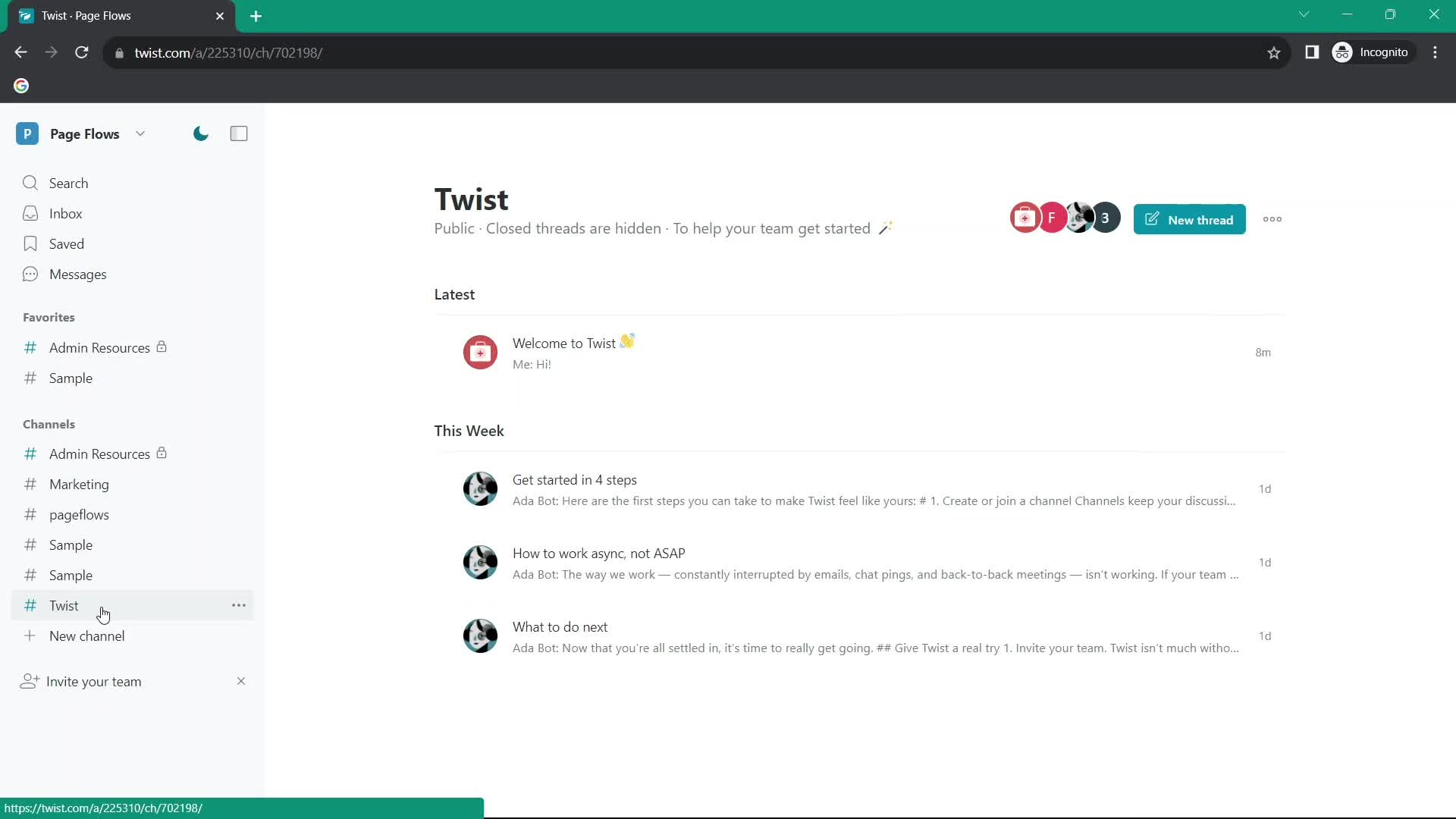Open the Twist channel in sidebar
This screenshot has height=819, width=1456.
tap(63, 605)
